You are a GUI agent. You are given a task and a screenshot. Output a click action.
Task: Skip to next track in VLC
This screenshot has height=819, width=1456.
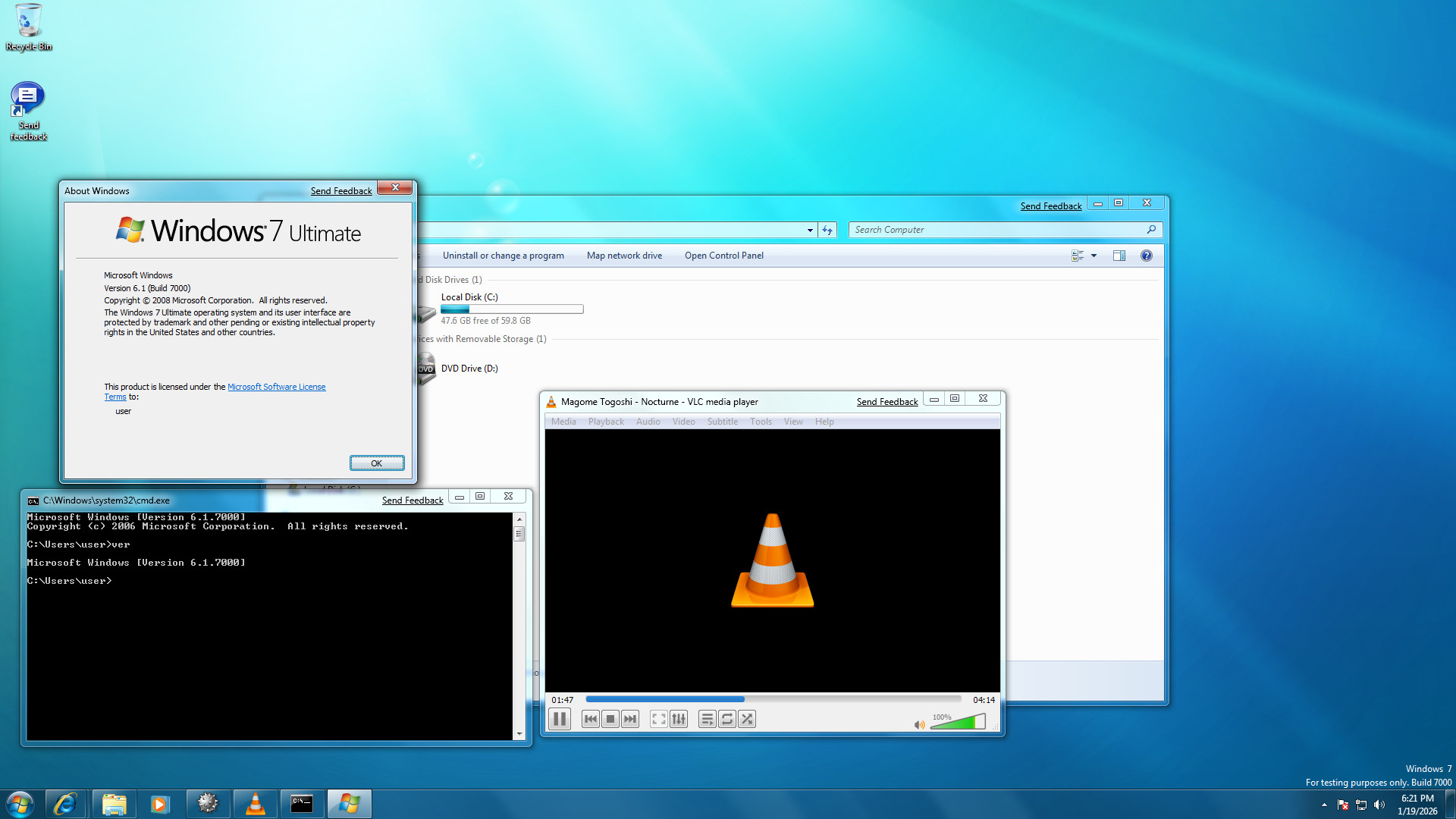[630, 719]
